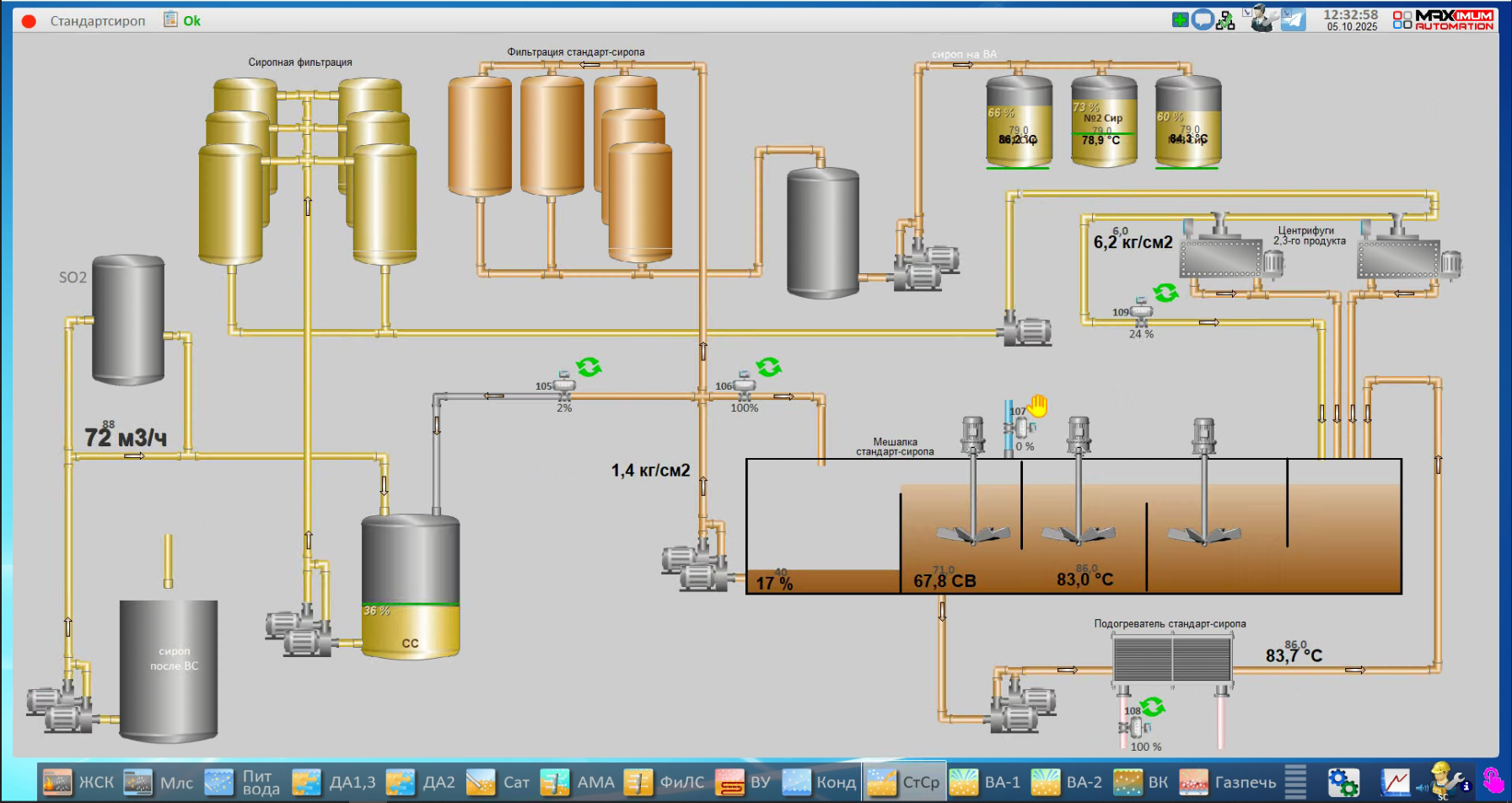
Task: Click the 72 м3/ч flow reading
Action: tap(126, 437)
